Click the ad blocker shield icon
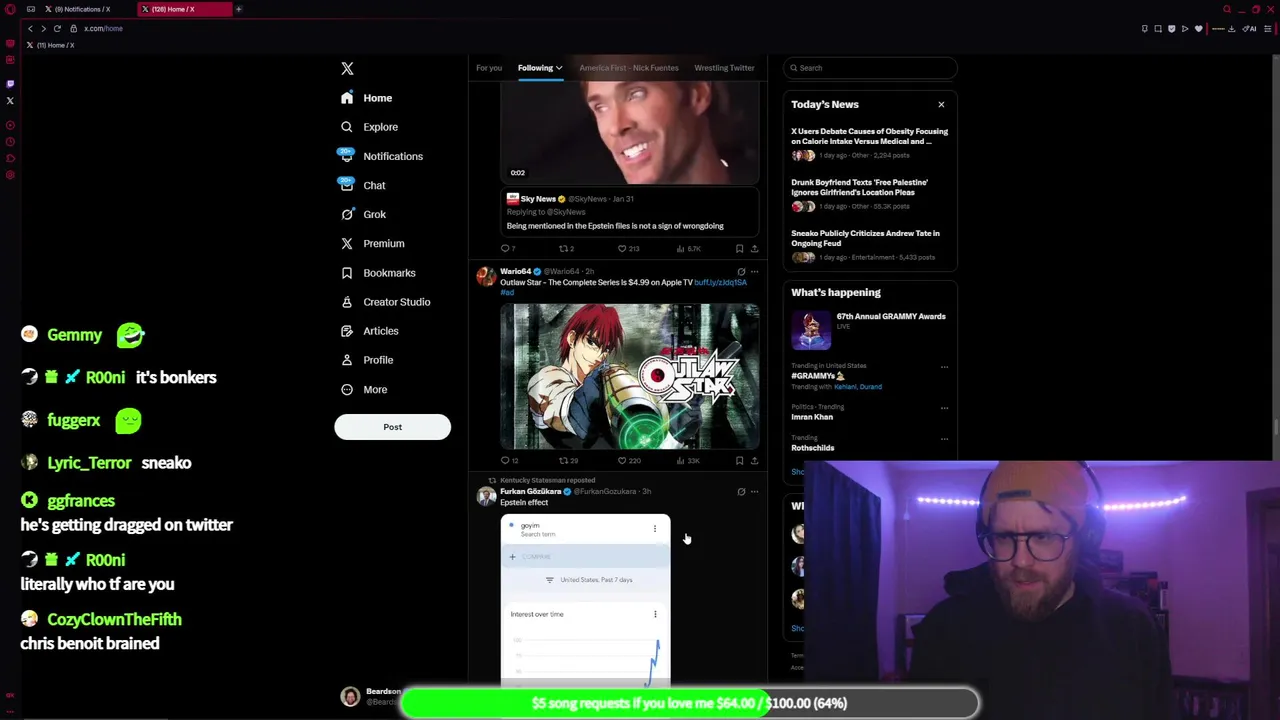The width and height of the screenshot is (1280, 720). pyautogui.click(x=1171, y=29)
